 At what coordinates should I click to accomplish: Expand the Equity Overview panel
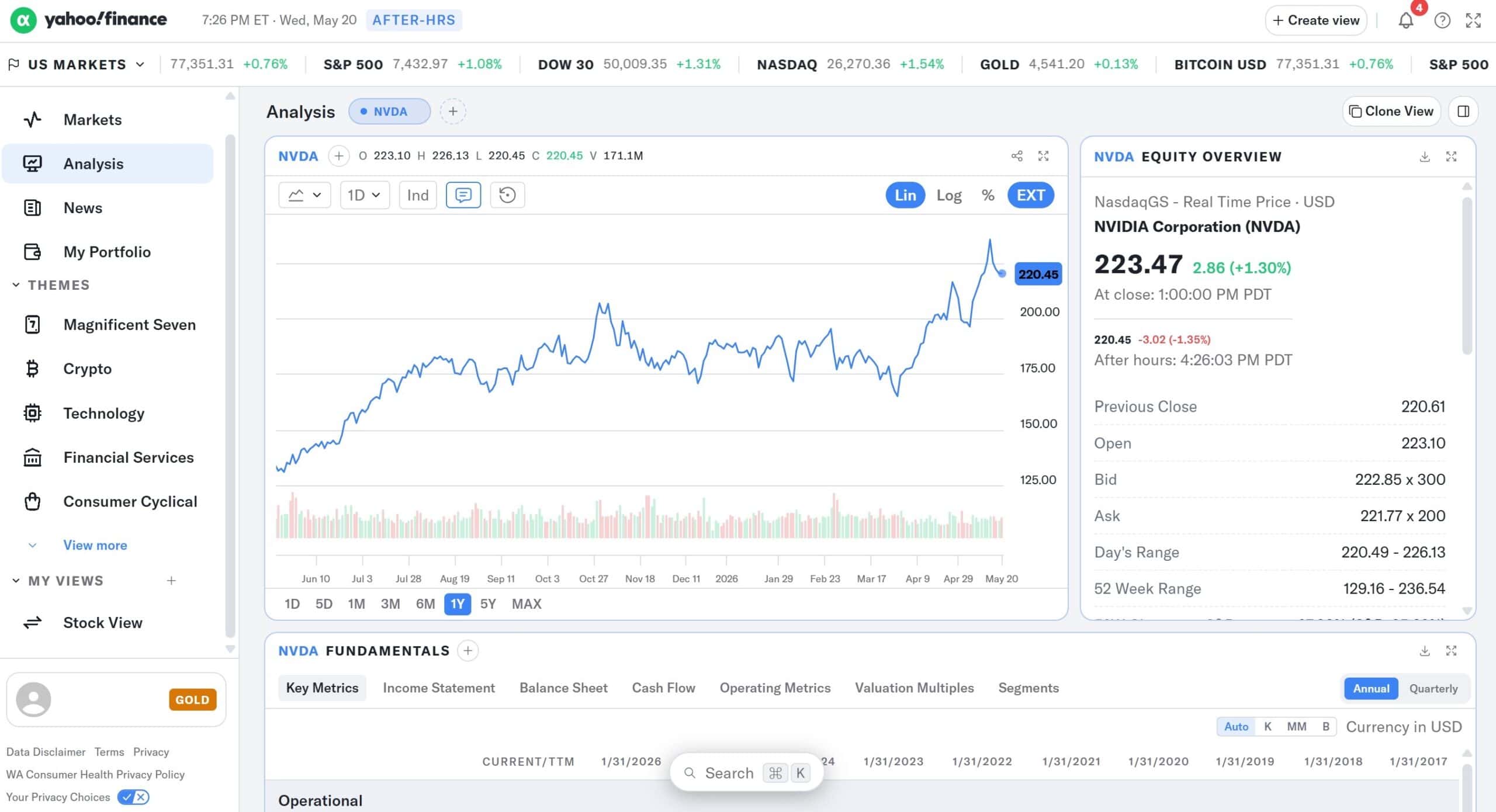coord(1451,157)
